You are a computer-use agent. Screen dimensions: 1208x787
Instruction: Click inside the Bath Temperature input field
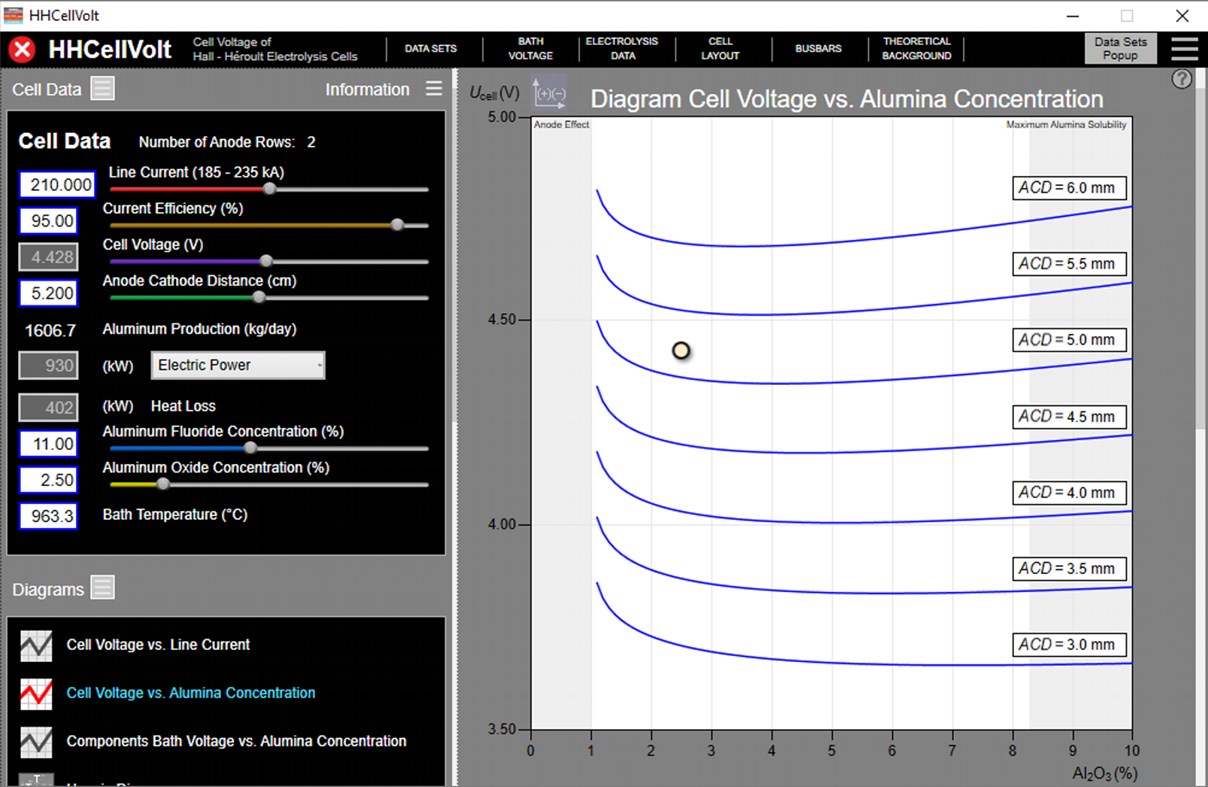[48, 516]
